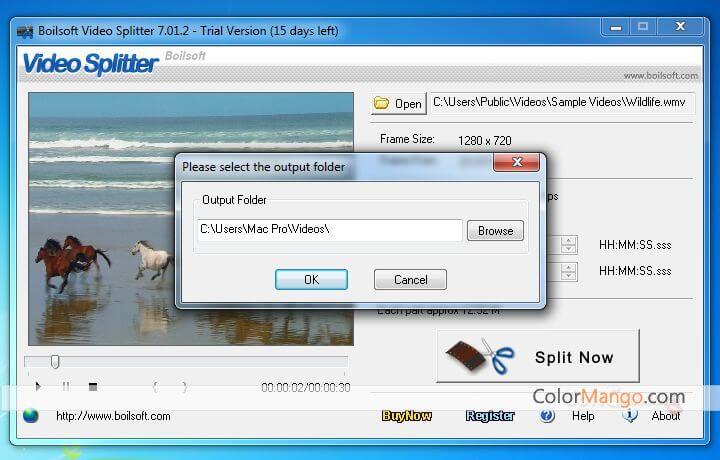The height and width of the screenshot is (460, 720).
Task: Click the video seek slider handle
Action: click(55, 361)
